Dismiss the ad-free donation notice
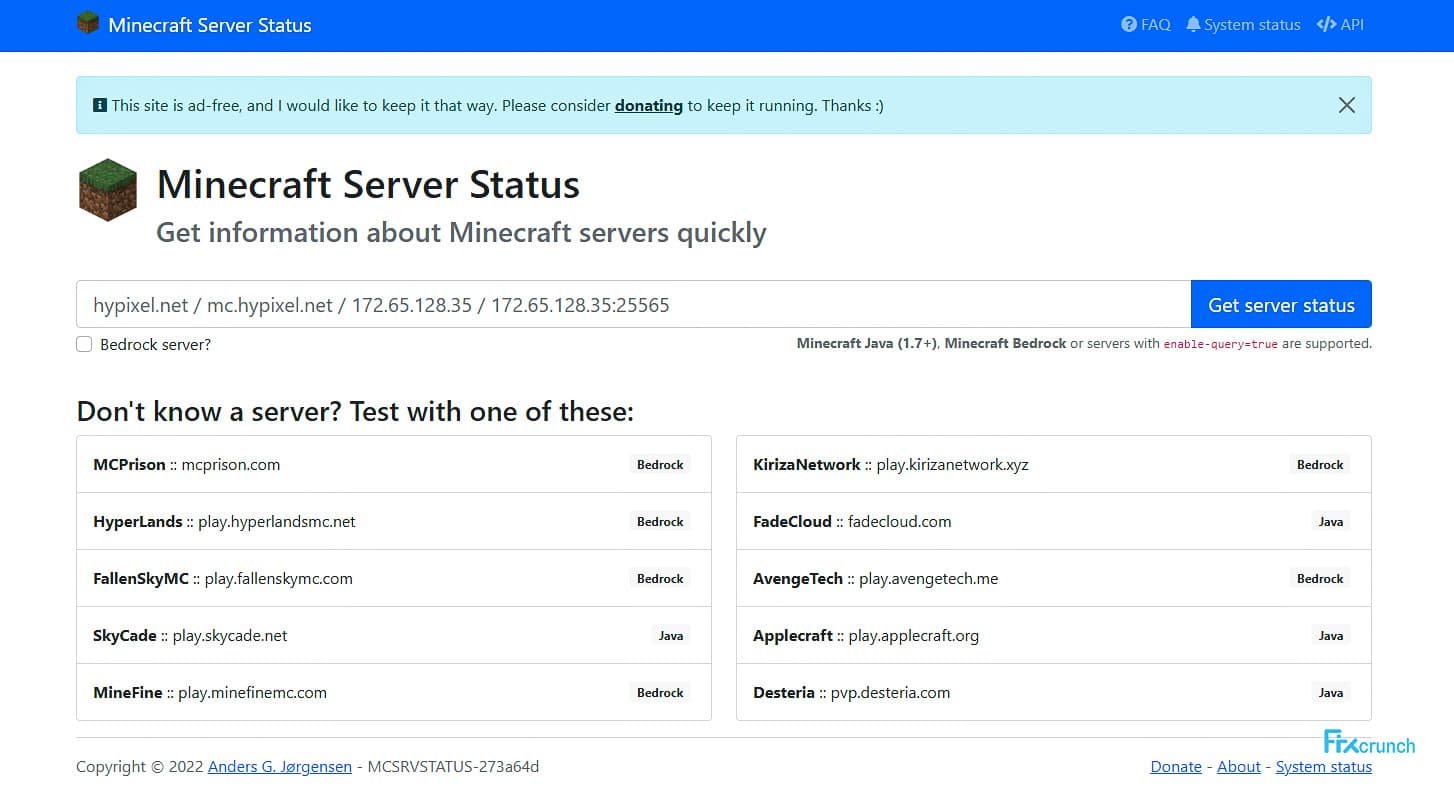1454x811 pixels. pyautogui.click(x=1347, y=105)
